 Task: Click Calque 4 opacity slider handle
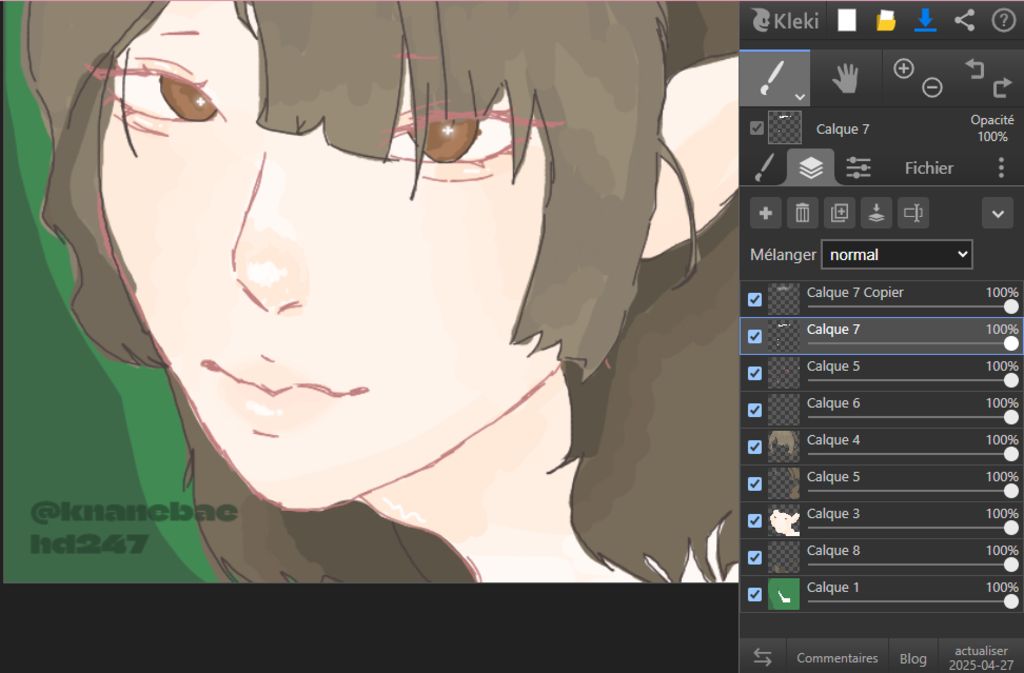[1011, 454]
